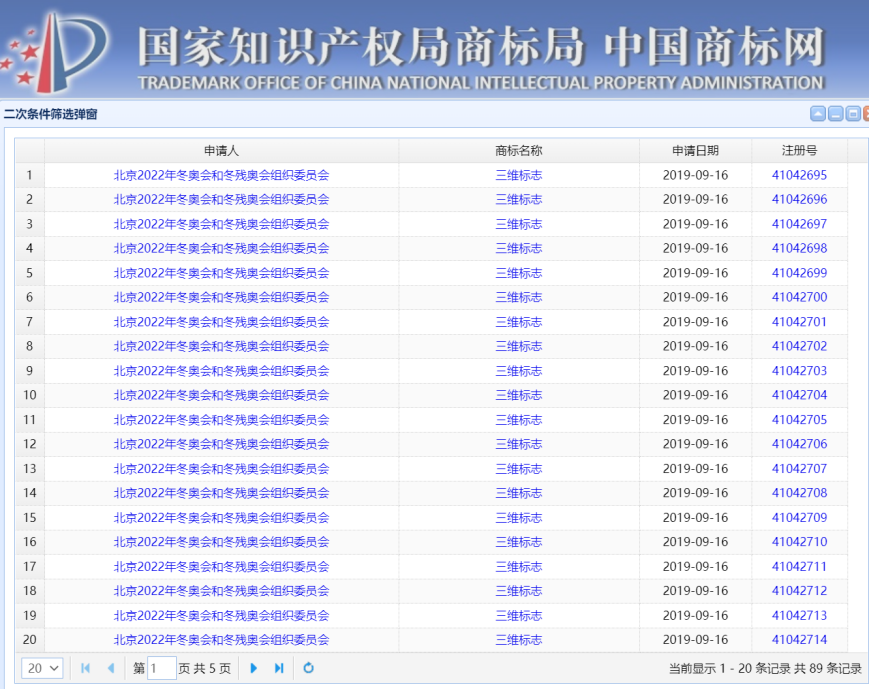Open the 三维标志 trademark link in row 14
The height and width of the screenshot is (689, 869).
519,493
